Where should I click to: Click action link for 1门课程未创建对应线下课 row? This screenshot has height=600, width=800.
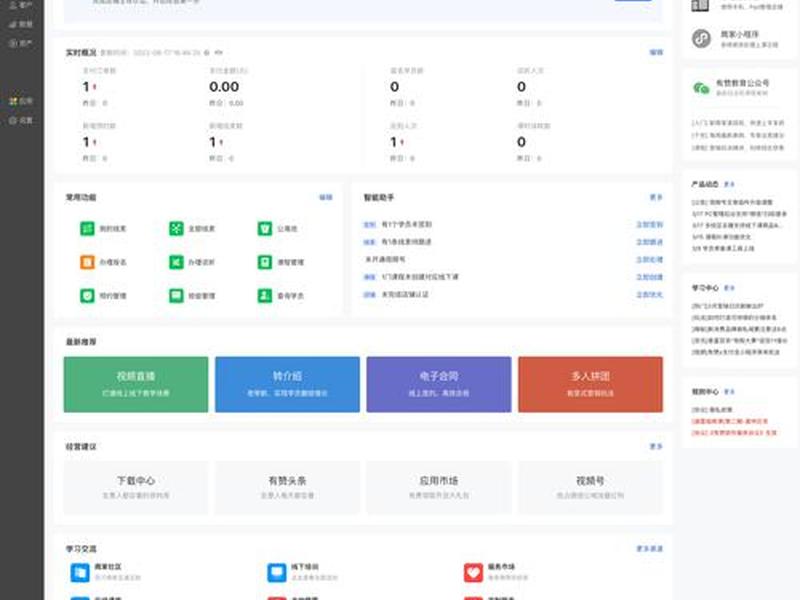click(x=649, y=277)
